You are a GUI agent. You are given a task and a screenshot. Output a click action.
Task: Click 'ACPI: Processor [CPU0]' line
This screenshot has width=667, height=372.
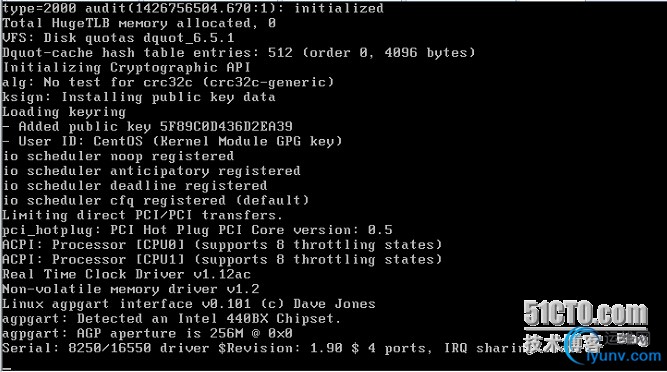(222, 245)
